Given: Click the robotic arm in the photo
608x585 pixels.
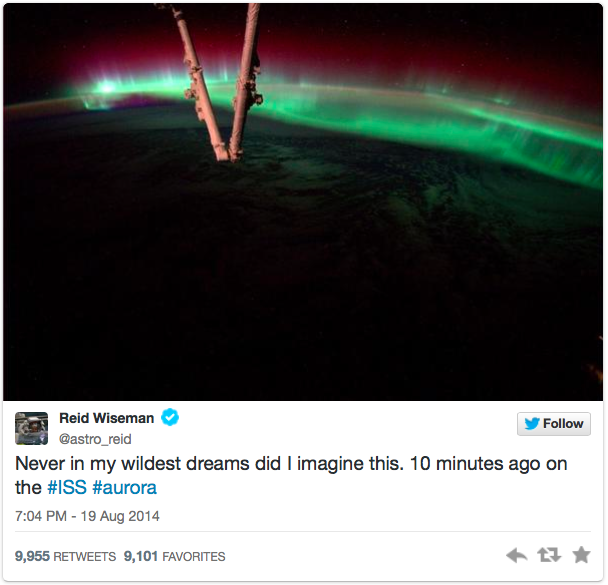Looking at the screenshot, I should tap(223, 81).
